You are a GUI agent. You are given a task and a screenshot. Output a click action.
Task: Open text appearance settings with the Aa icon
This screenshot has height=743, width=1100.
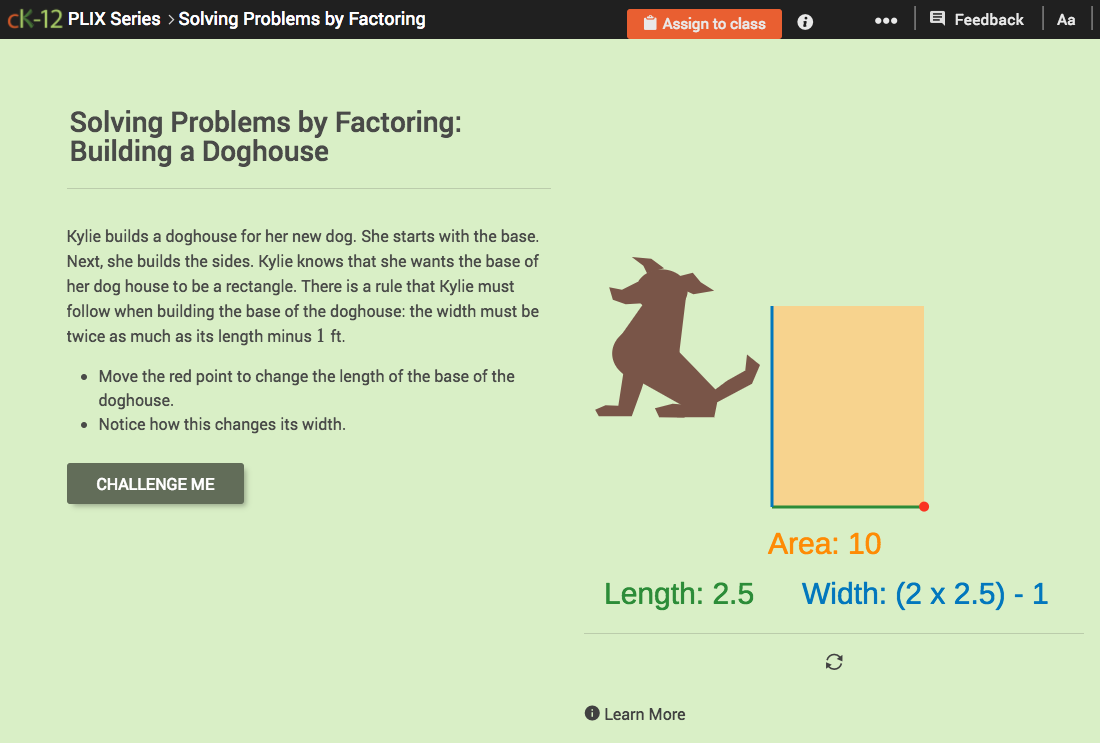(1066, 19)
